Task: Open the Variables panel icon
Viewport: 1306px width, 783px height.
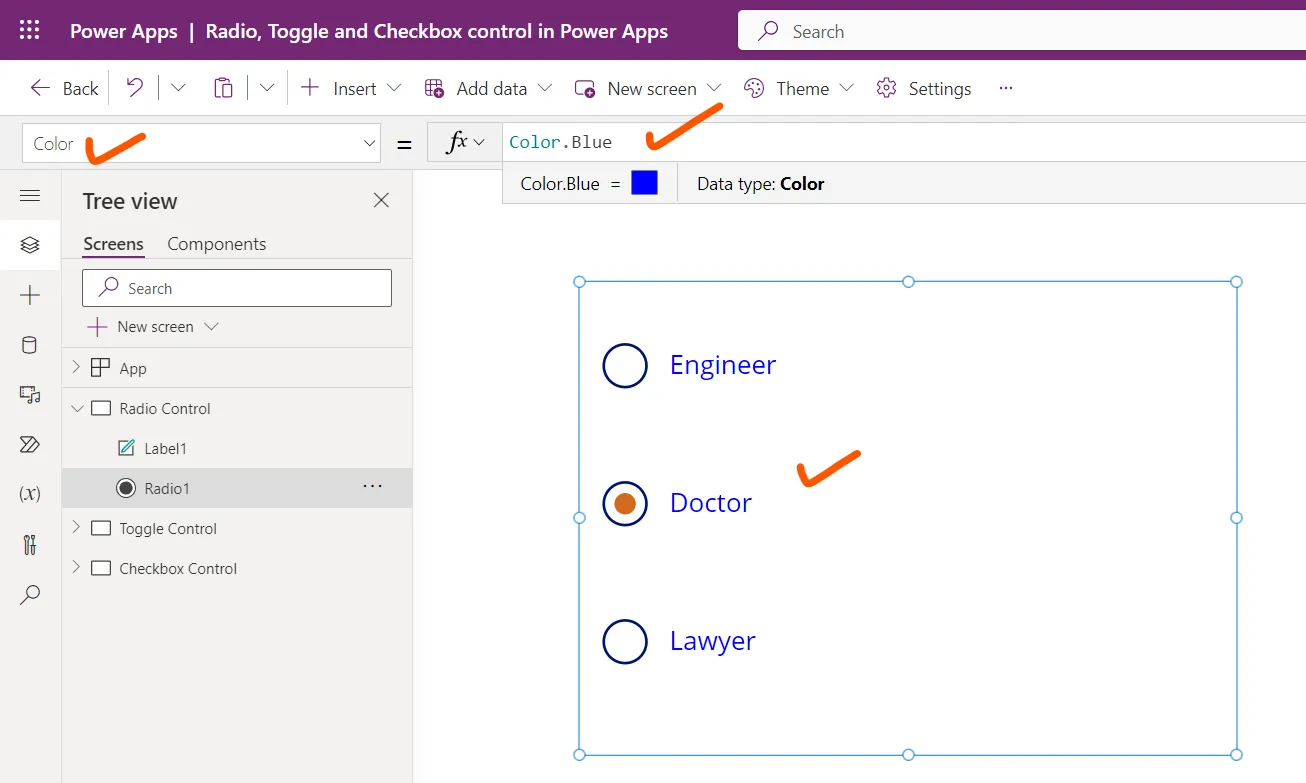Action: (30, 493)
